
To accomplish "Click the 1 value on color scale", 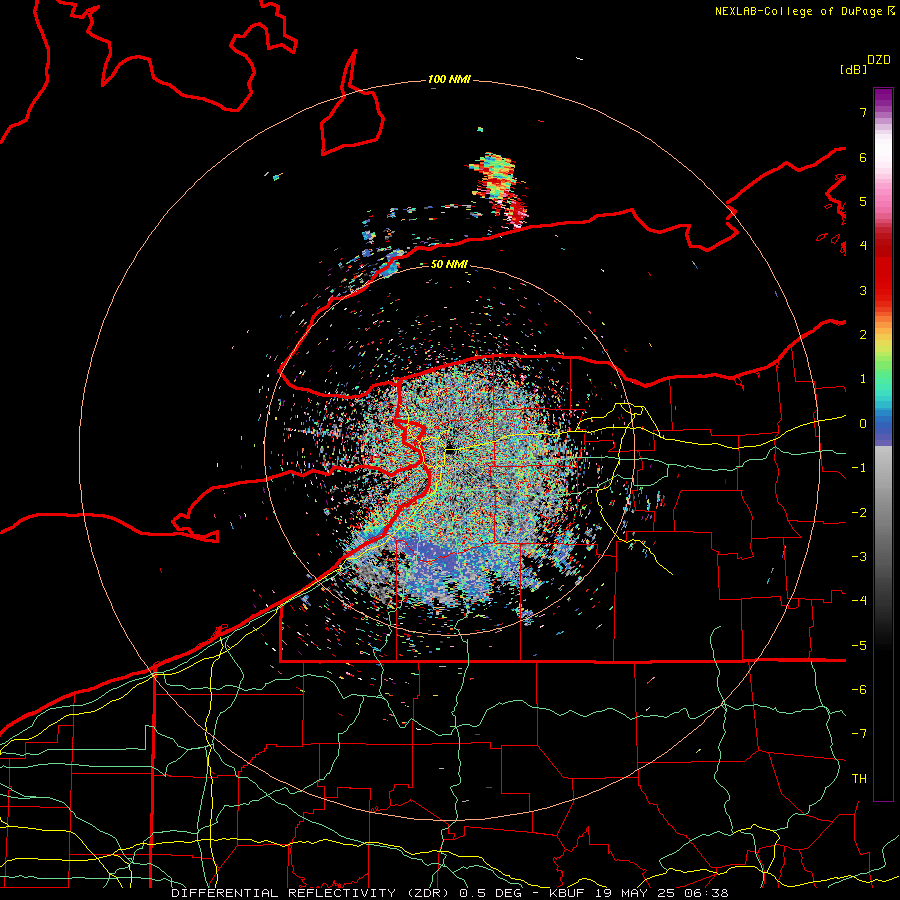I will click(x=863, y=379).
